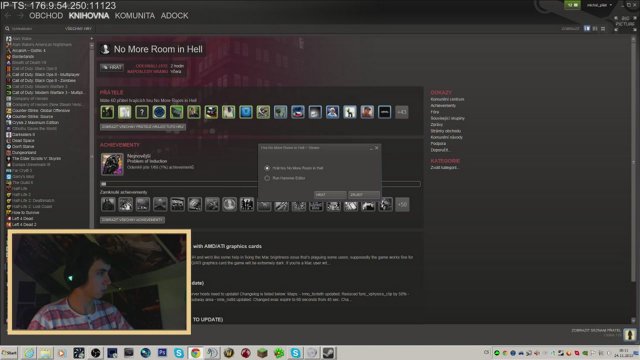Image resolution: width=640 pixels, height=360 pixels.
Task: Open Podpora link
Action: coord(438,144)
